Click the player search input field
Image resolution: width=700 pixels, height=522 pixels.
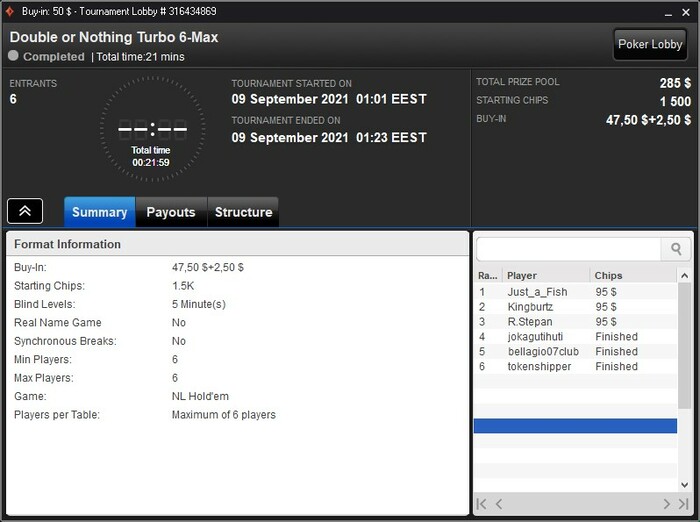click(x=569, y=249)
